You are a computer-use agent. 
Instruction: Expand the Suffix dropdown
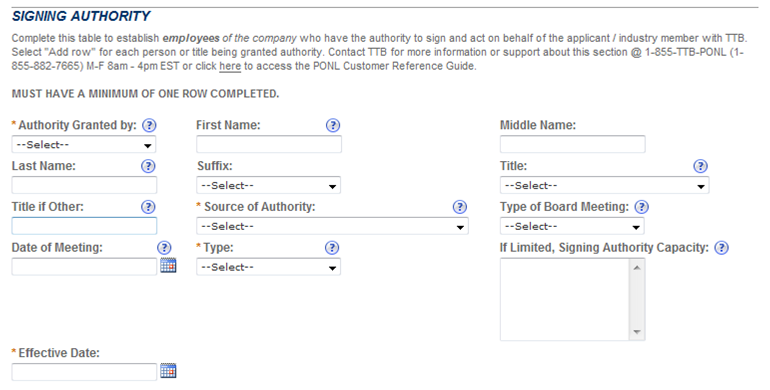(x=269, y=186)
